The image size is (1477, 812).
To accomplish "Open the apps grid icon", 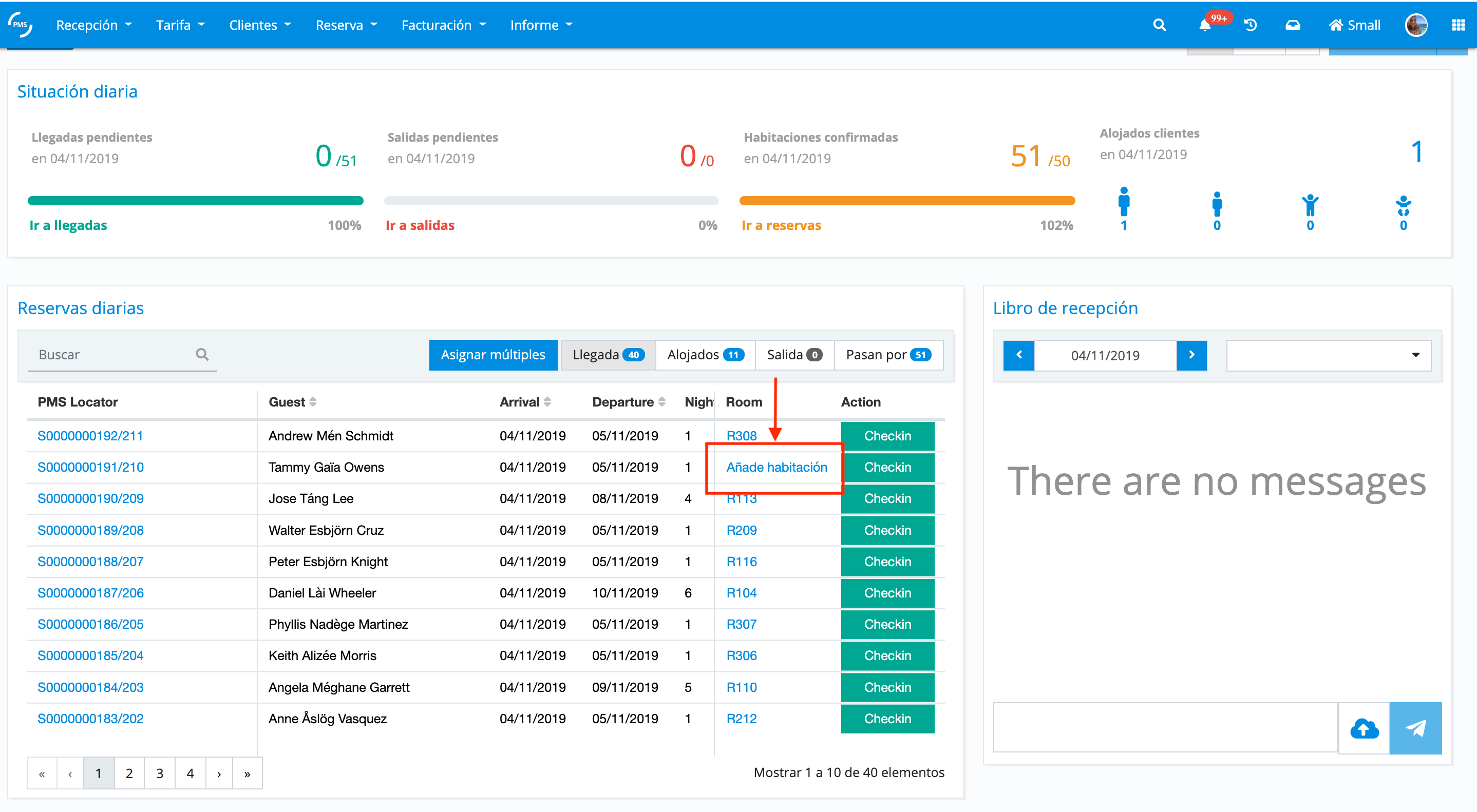I will pos(1458,25).
